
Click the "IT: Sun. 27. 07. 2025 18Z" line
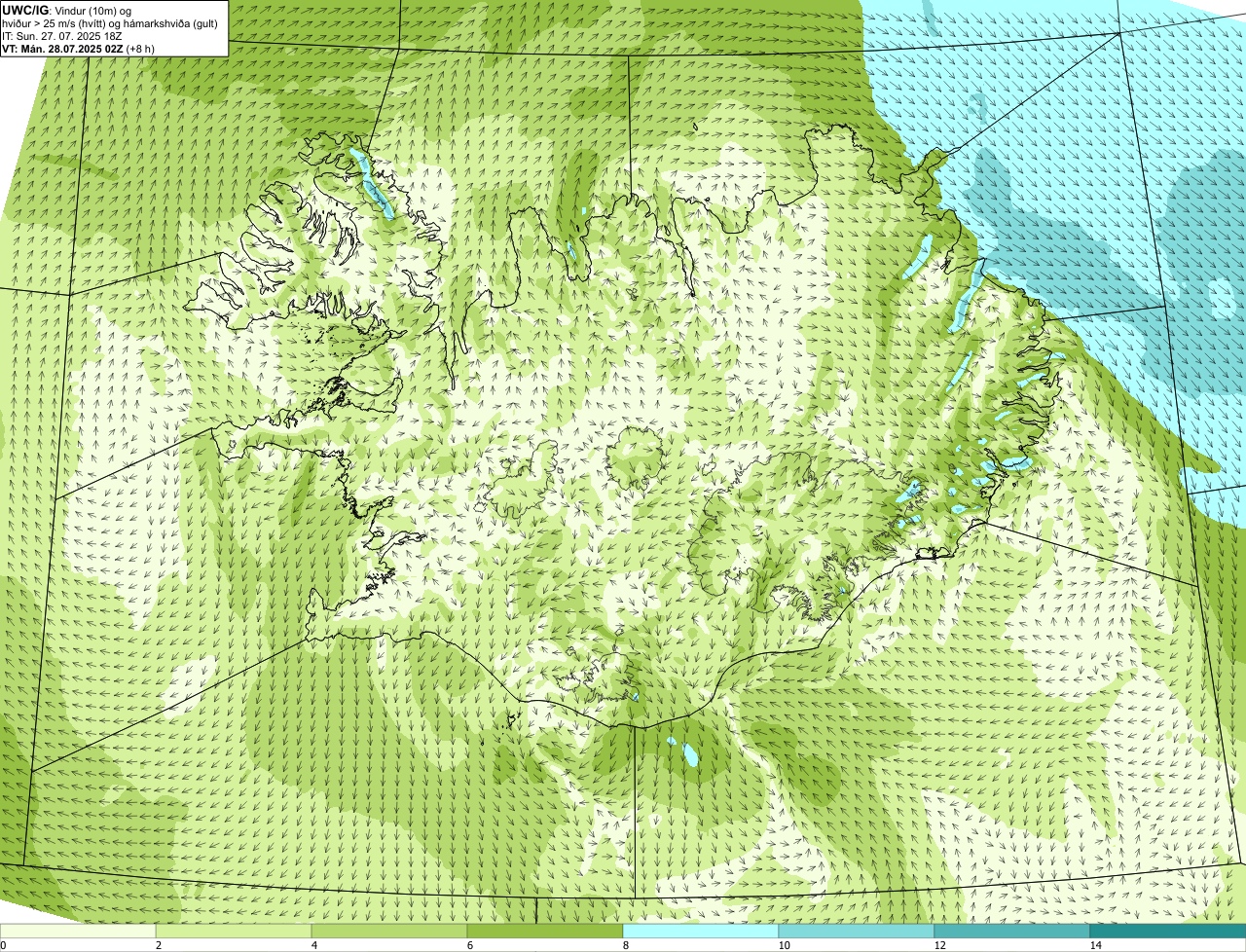[62, 35]
